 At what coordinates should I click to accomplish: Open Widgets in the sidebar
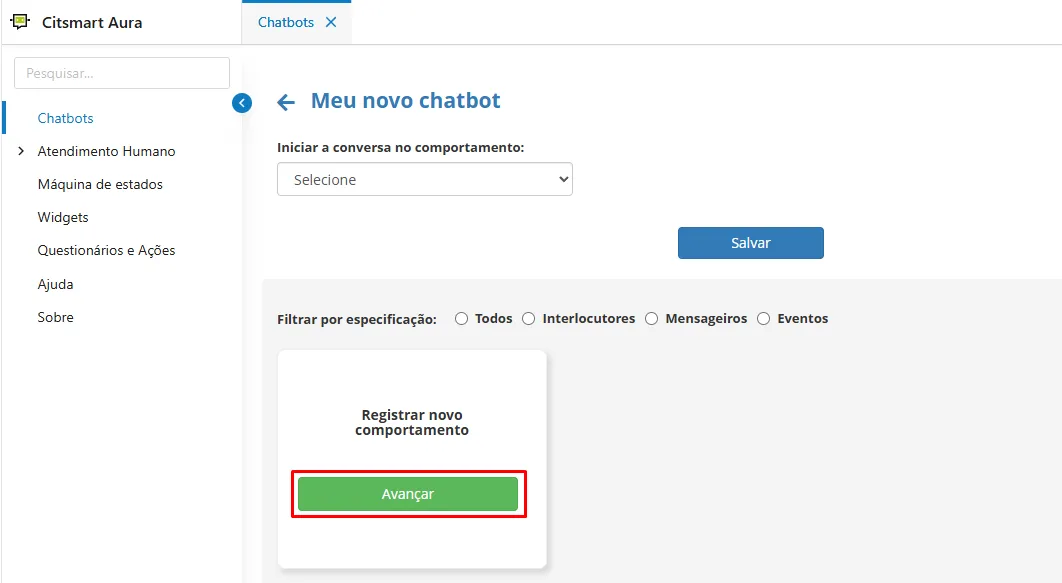(x=63, y=217)
